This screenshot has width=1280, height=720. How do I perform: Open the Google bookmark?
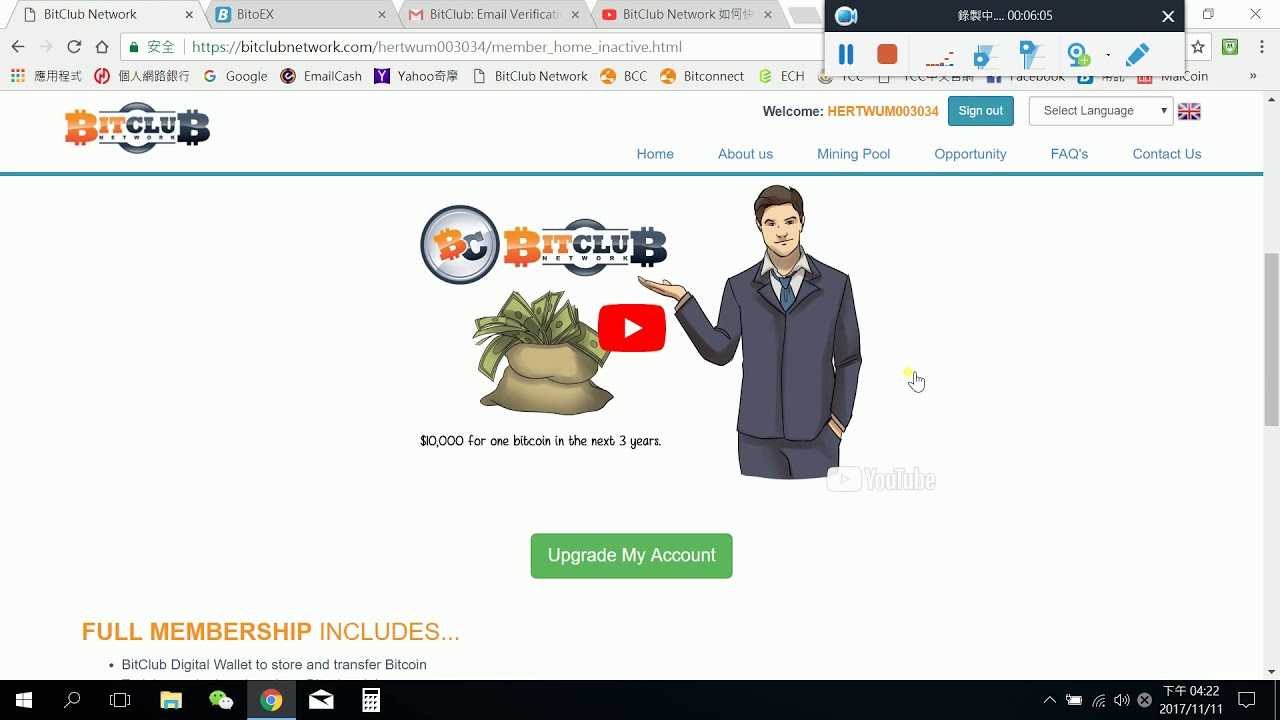[235, 76]
